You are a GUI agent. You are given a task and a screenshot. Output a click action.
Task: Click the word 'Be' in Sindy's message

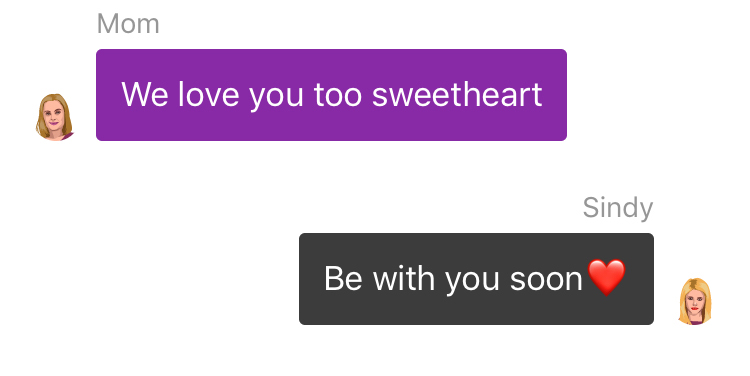point(343,278)
